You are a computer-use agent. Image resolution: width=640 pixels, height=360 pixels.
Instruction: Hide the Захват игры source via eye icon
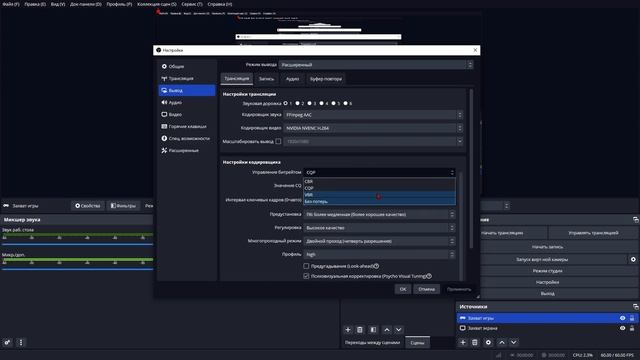pyautogui.click(x=622, y=318)
